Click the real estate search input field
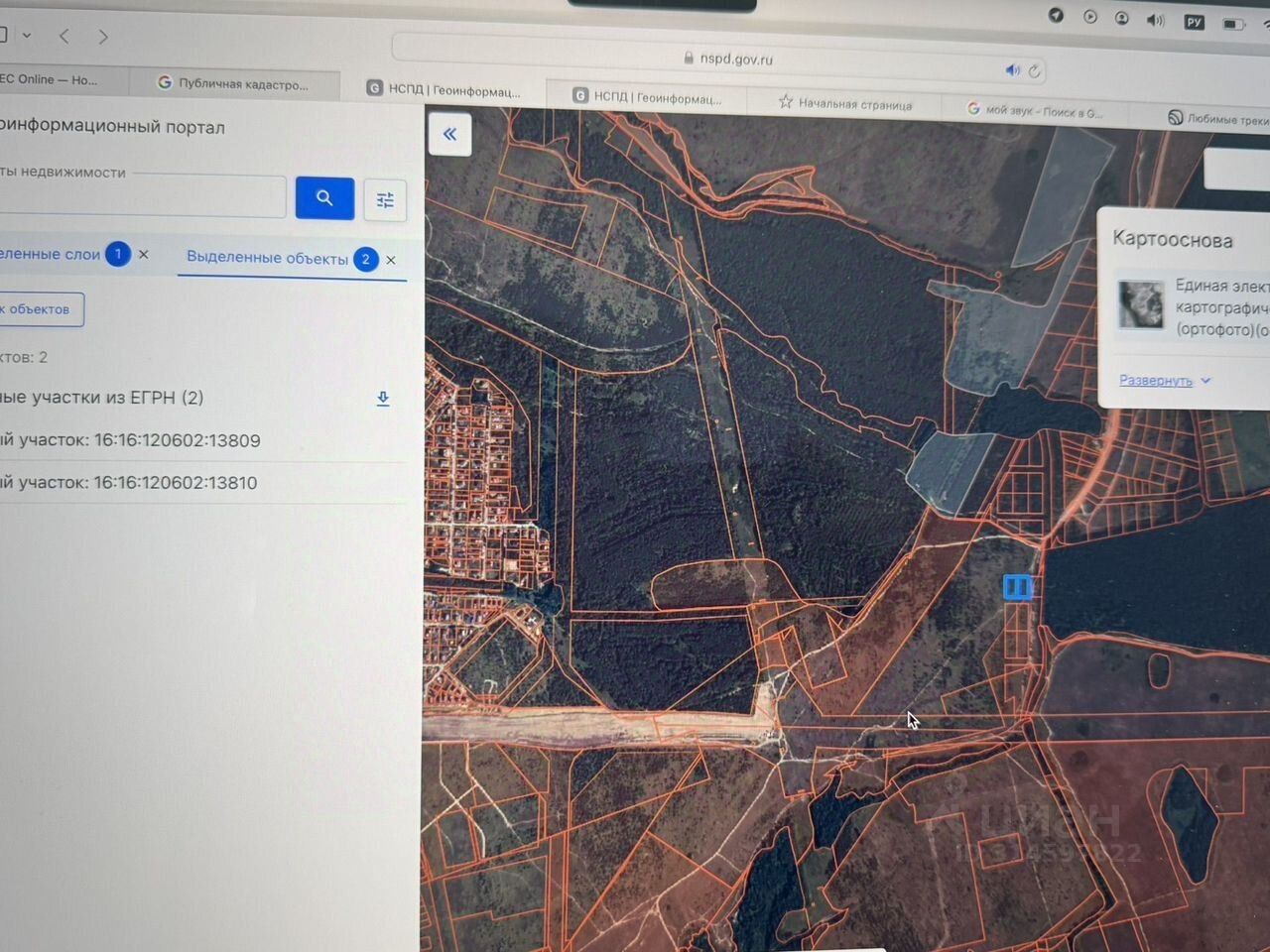 coord(141,198)
